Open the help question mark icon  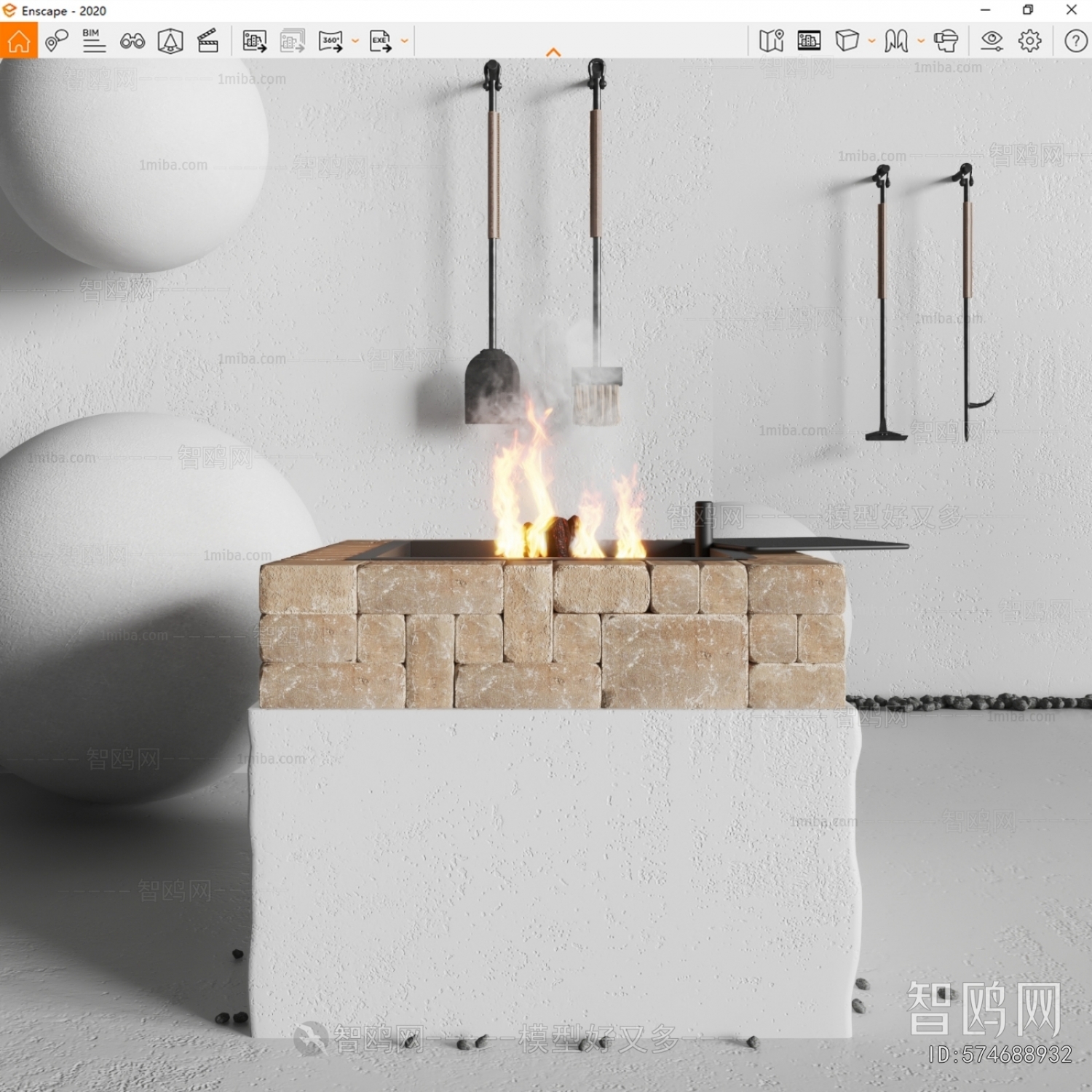click(1075, 41)
